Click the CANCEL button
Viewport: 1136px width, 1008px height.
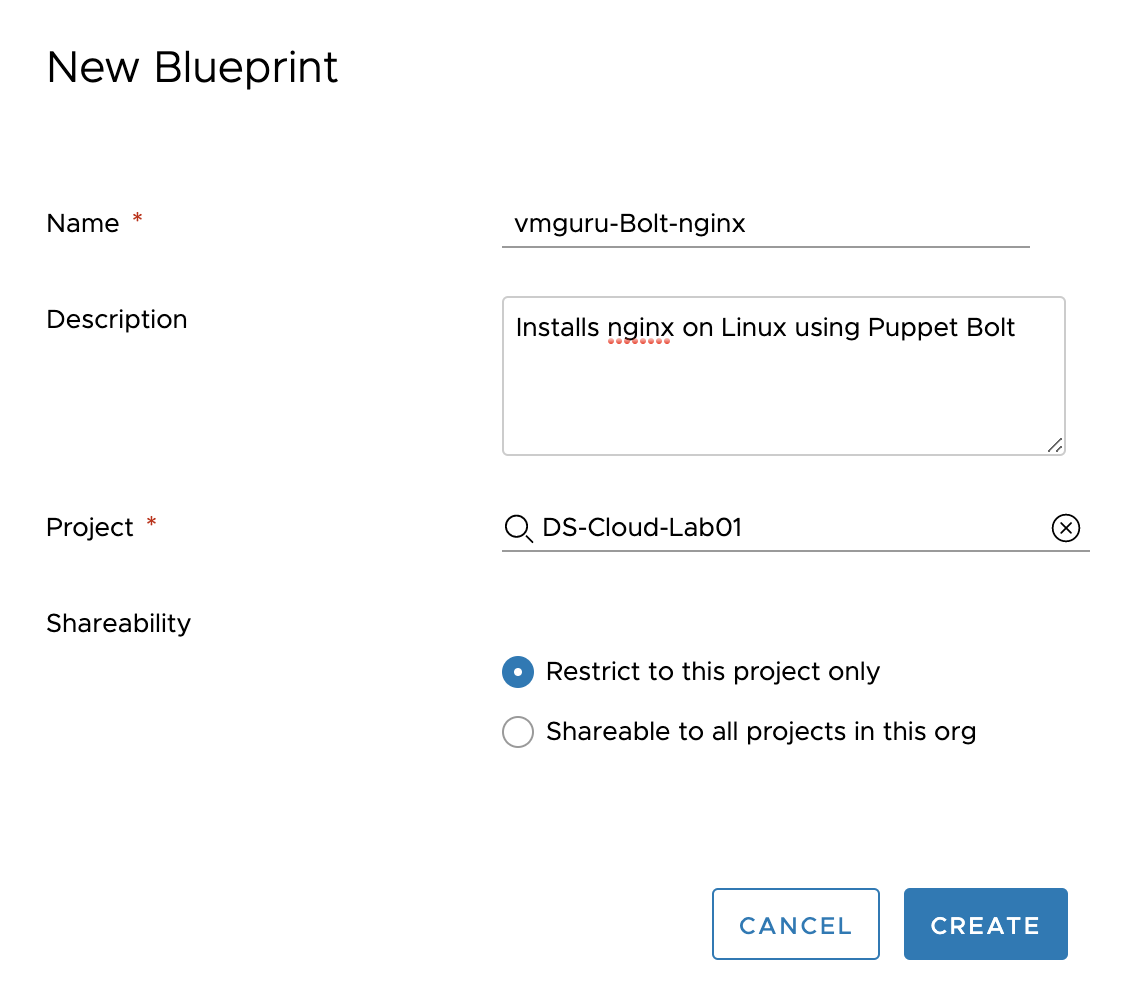(795, 924)
